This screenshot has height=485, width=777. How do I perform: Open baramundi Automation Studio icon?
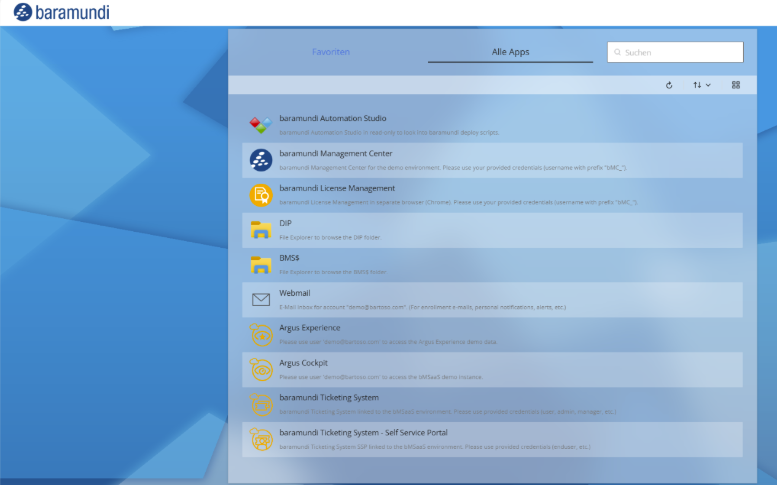(261, 125)
